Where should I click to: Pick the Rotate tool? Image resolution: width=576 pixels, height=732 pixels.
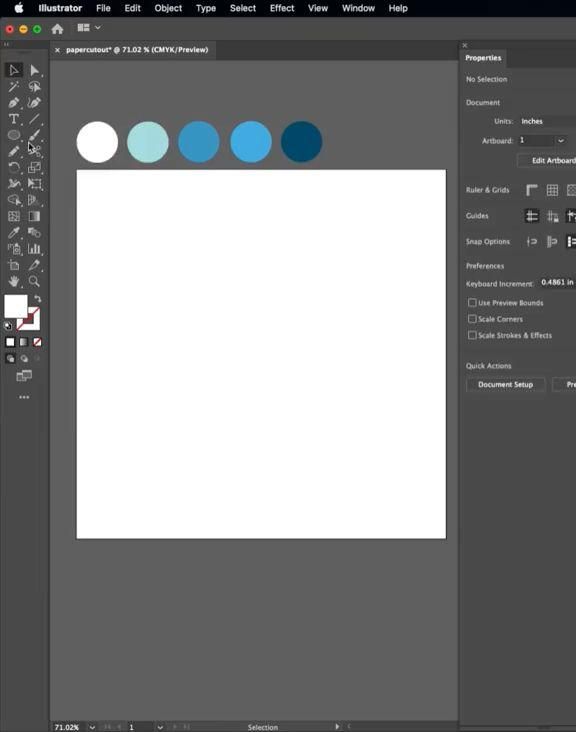click(x=14, y=167)
